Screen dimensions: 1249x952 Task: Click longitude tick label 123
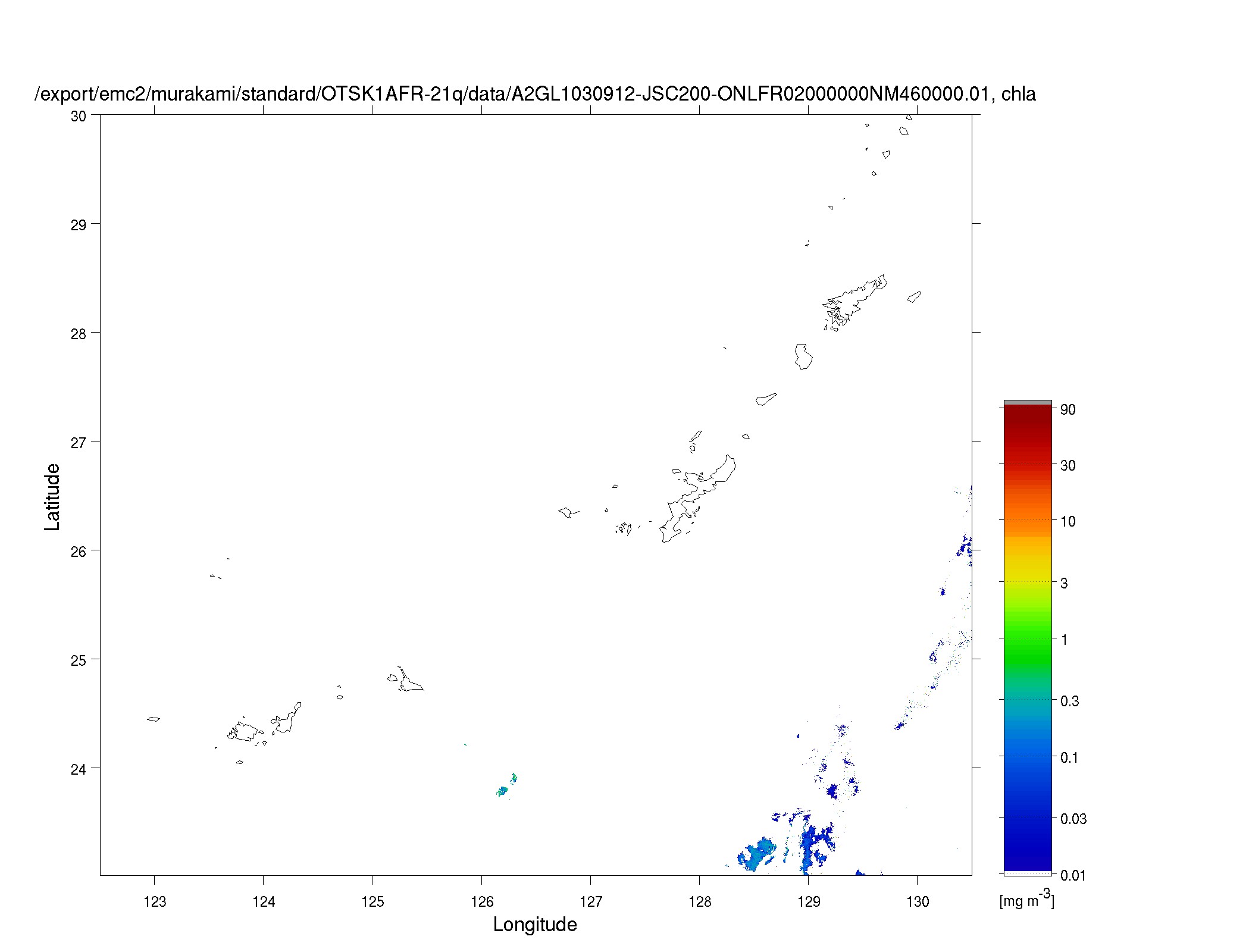pyautogui.click(x=155, y=902)
